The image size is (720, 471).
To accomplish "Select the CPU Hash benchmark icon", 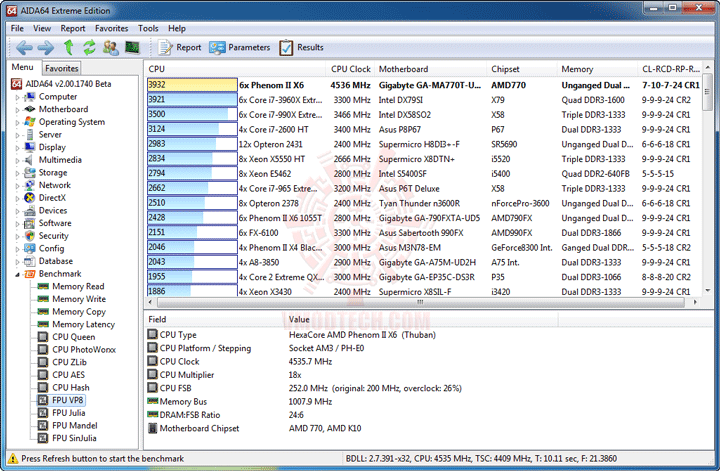I will 43,387.
